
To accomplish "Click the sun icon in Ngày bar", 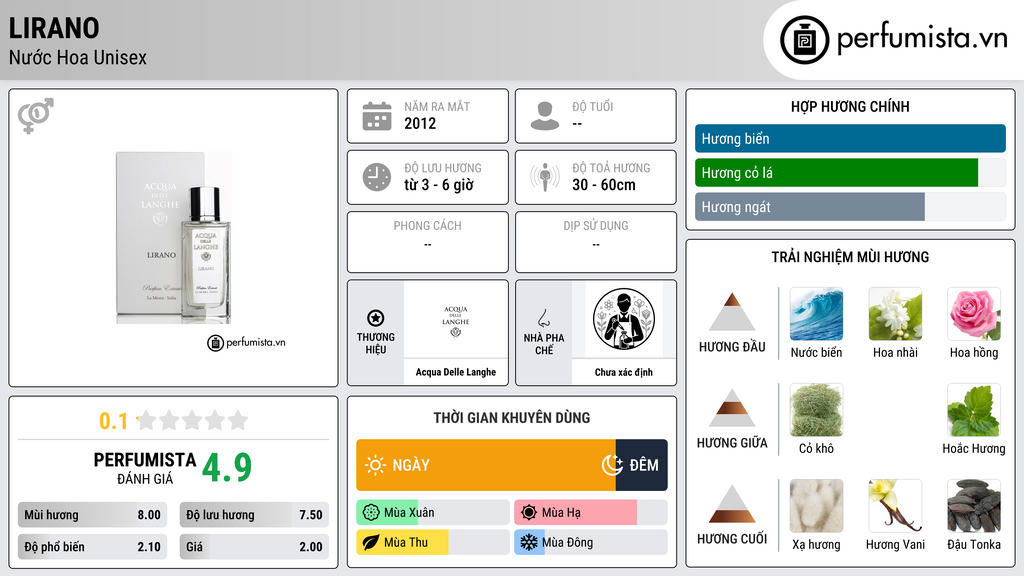I will coord(375,465).
